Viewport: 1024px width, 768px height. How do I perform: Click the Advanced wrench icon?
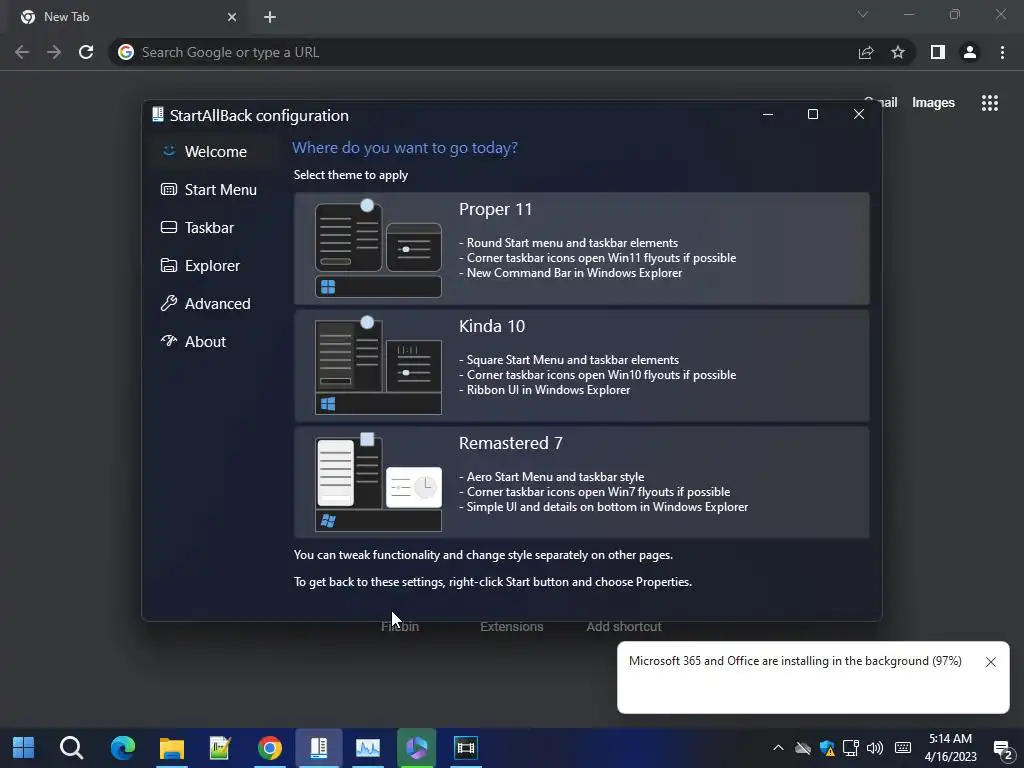(168, 303)
